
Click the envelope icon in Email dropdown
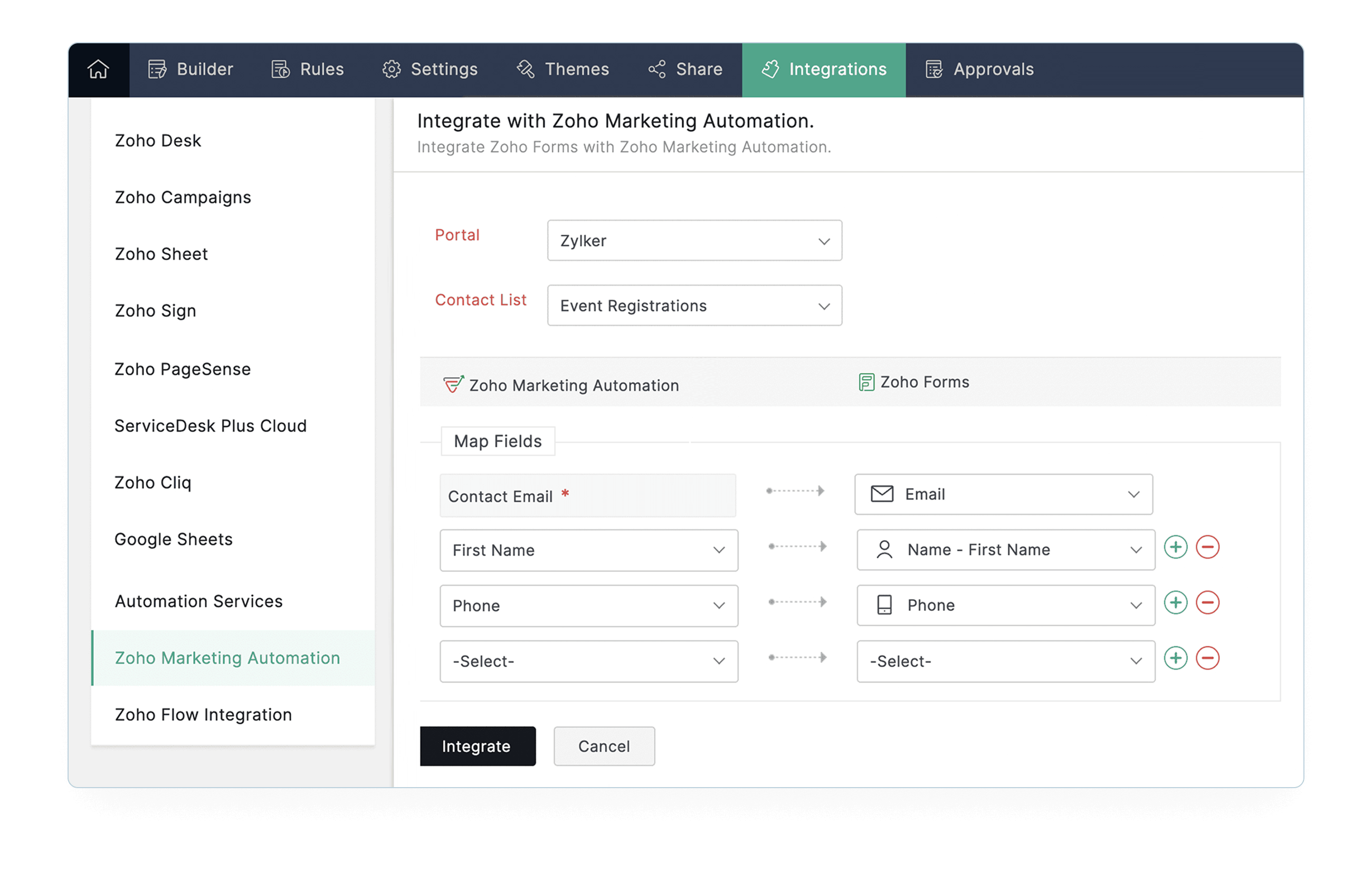[x=882, y=494]
